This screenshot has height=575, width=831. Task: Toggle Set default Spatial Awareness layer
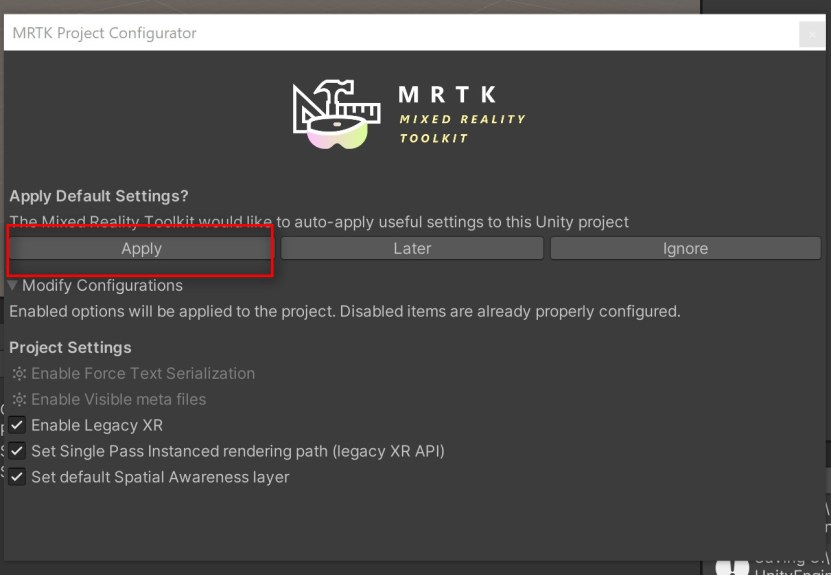[17, 477]
